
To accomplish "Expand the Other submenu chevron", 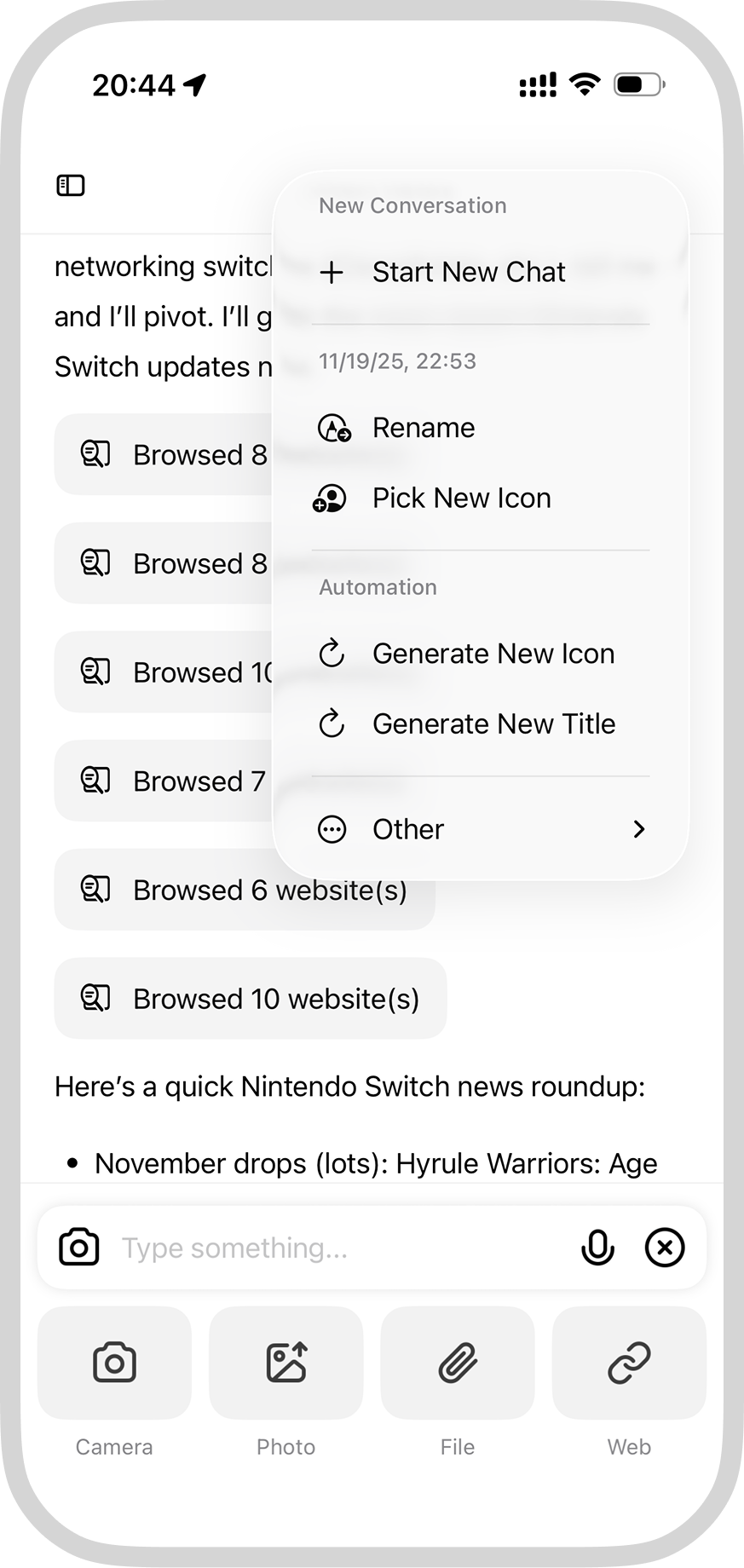I will click(x=639, y=829).
